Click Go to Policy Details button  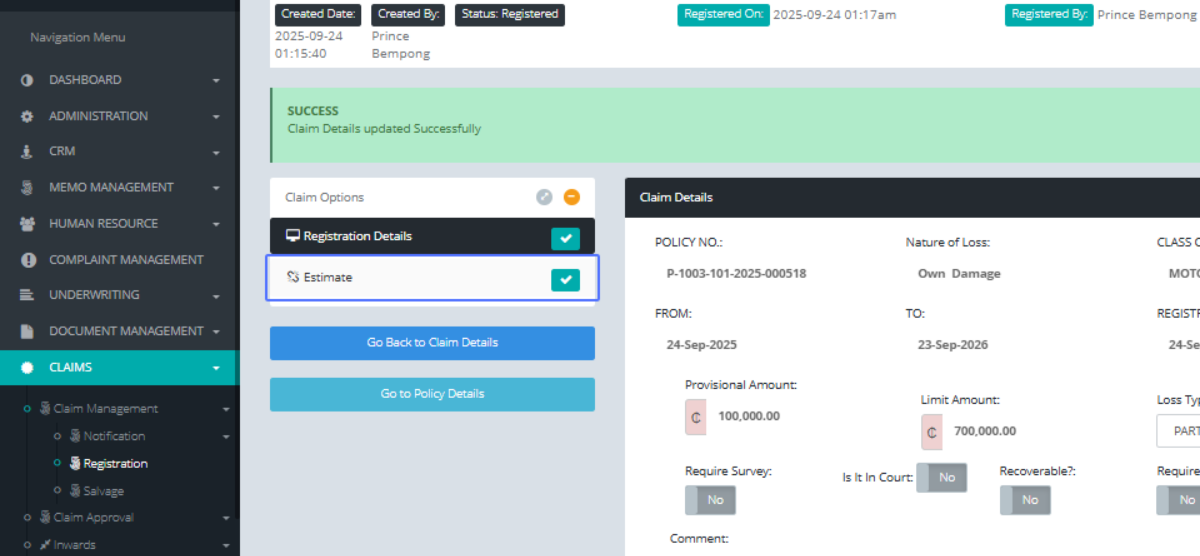tap(432, 394)
